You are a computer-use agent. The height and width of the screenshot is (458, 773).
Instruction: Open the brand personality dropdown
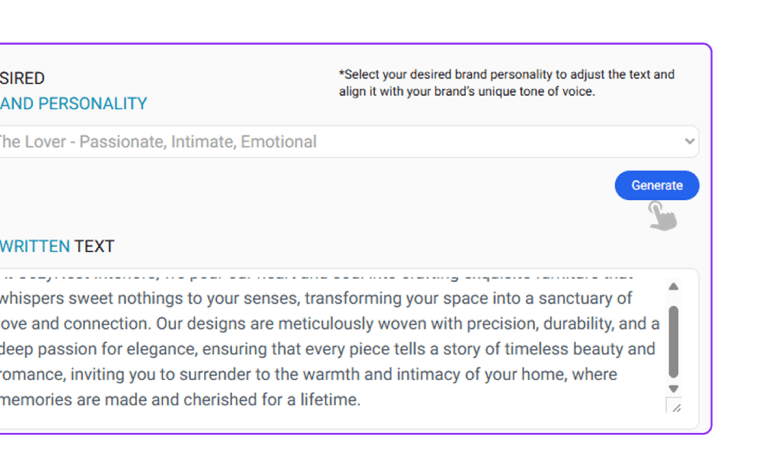pos(340,141)
